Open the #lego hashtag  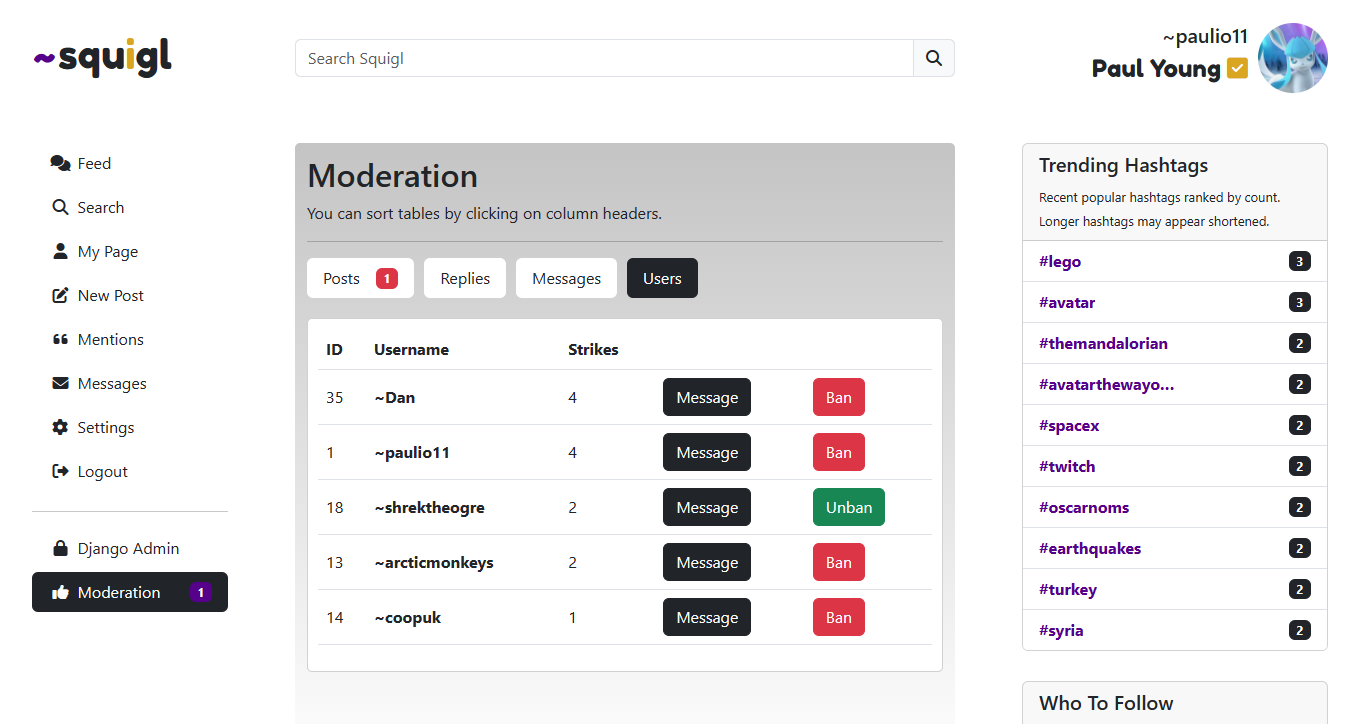click(1060, 261)
